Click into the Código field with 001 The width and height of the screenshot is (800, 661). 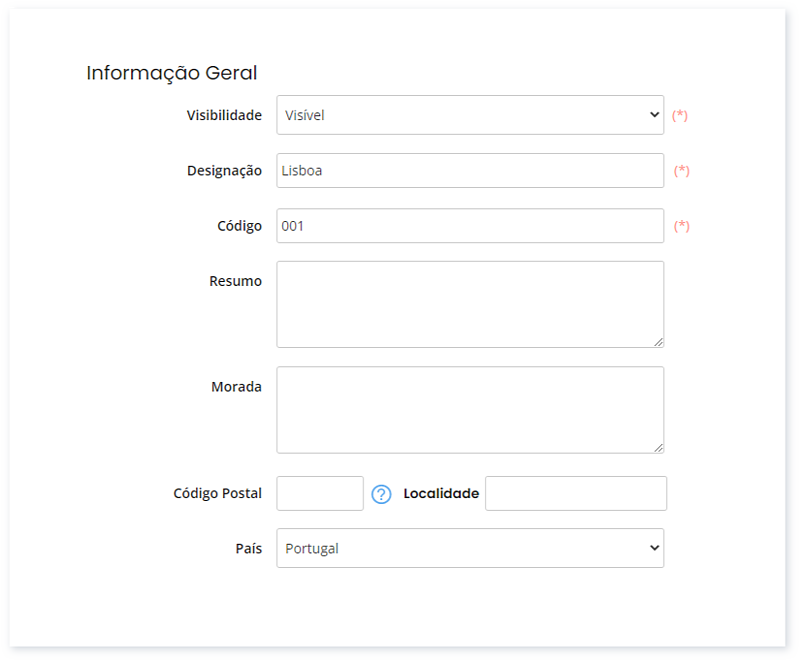pos(469,226)
